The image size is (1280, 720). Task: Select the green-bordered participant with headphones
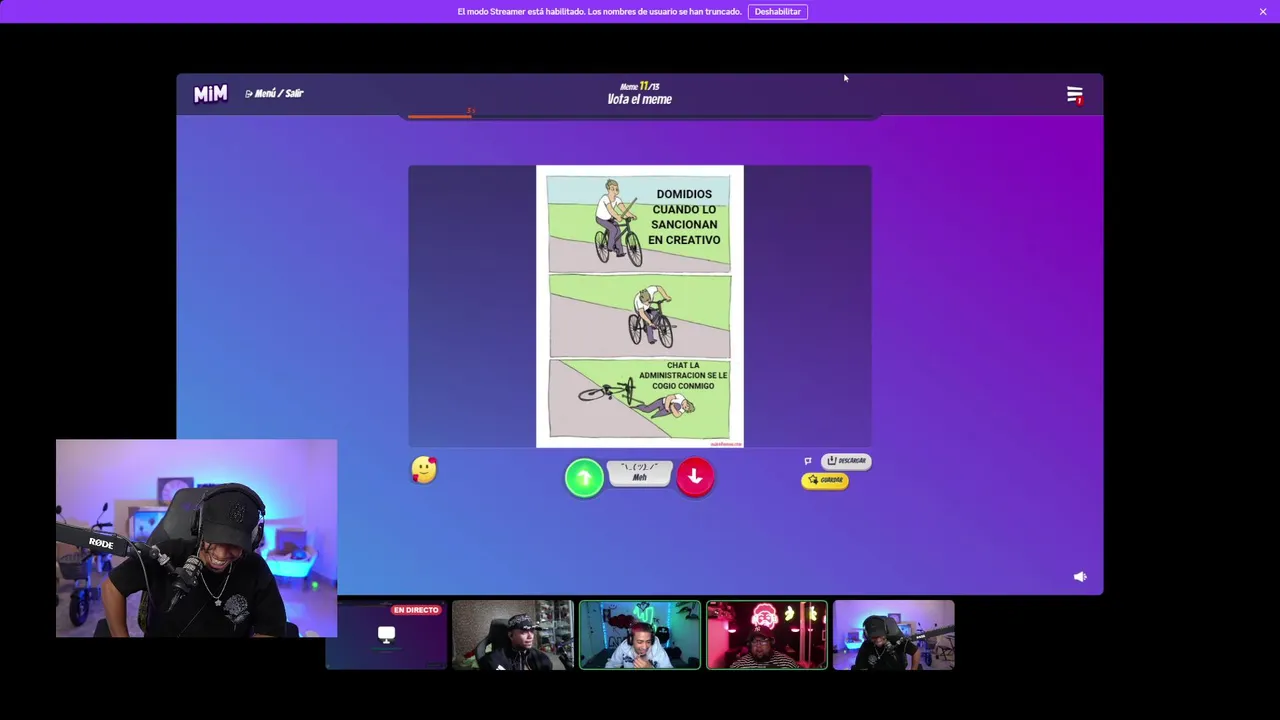640,635
